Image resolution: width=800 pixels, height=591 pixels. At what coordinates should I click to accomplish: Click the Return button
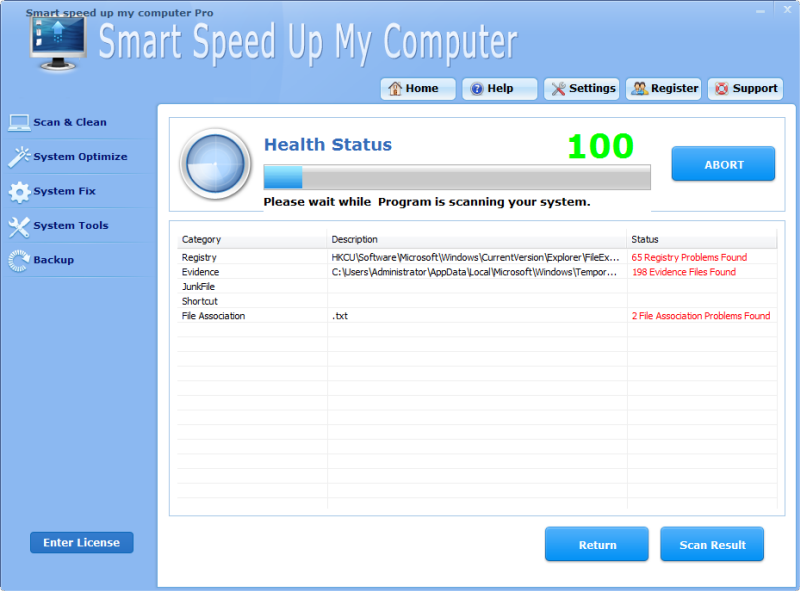point(596,544)
